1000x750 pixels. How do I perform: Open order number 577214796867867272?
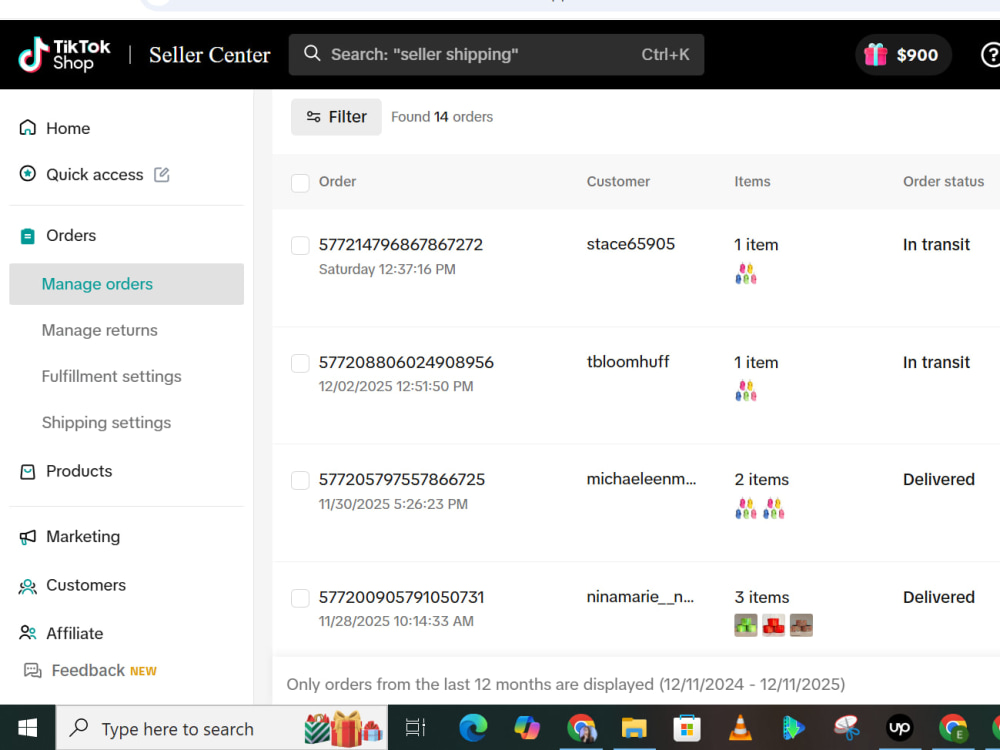coord(401,245)
